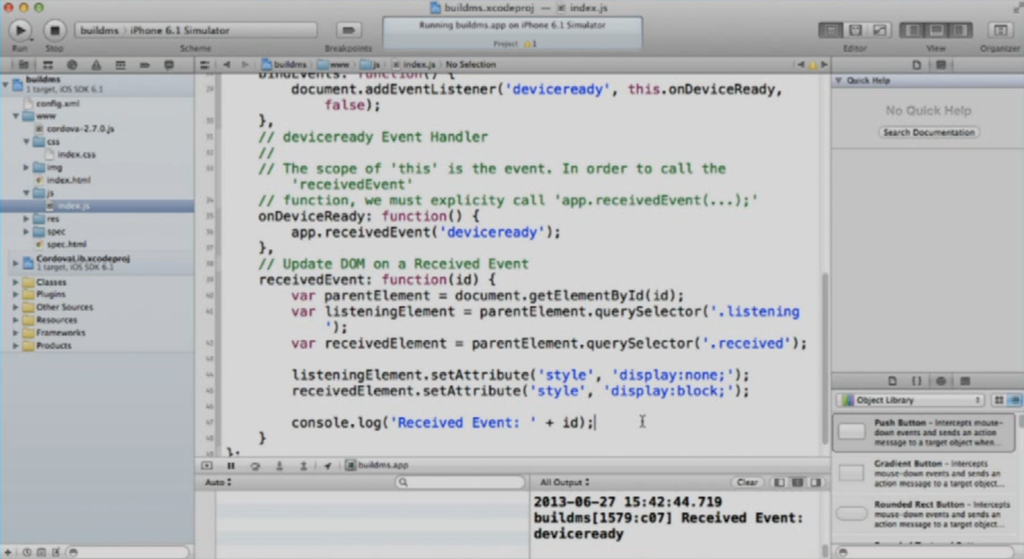The width and height of the screenshot is (1024, 559).
Task: Click the Run button in toolbar
Action: pyautogui.click(x=20, y=30)
